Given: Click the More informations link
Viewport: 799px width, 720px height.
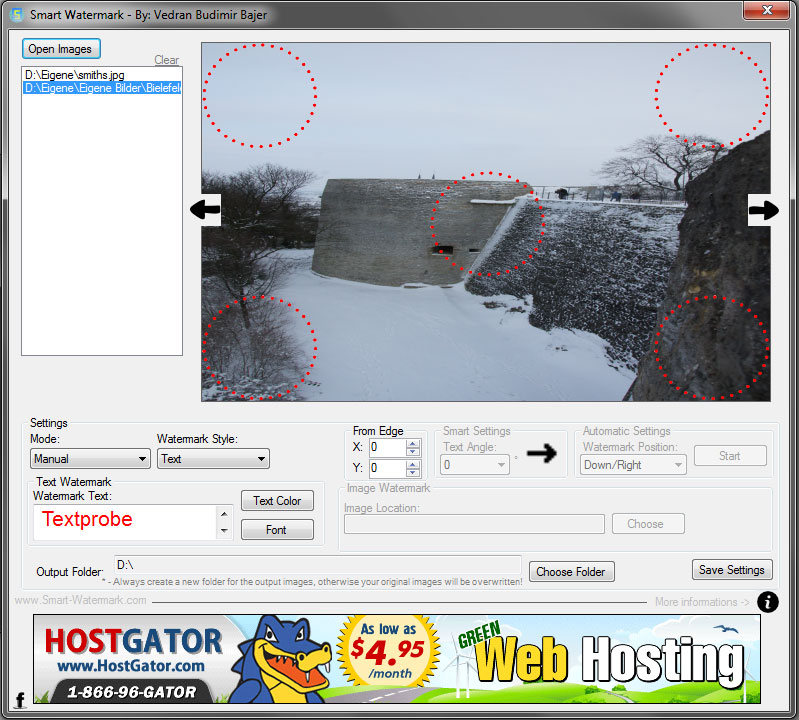Looking at the screenshot, I should tap(702, 602).
